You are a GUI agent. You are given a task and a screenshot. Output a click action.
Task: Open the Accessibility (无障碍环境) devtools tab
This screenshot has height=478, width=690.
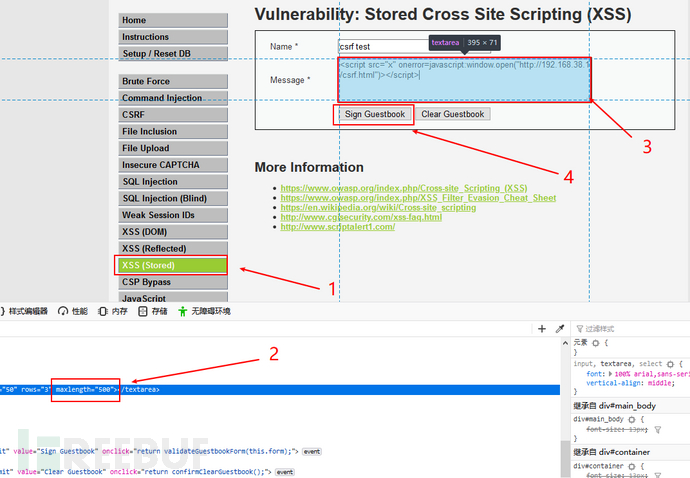(x=205, y=312)
